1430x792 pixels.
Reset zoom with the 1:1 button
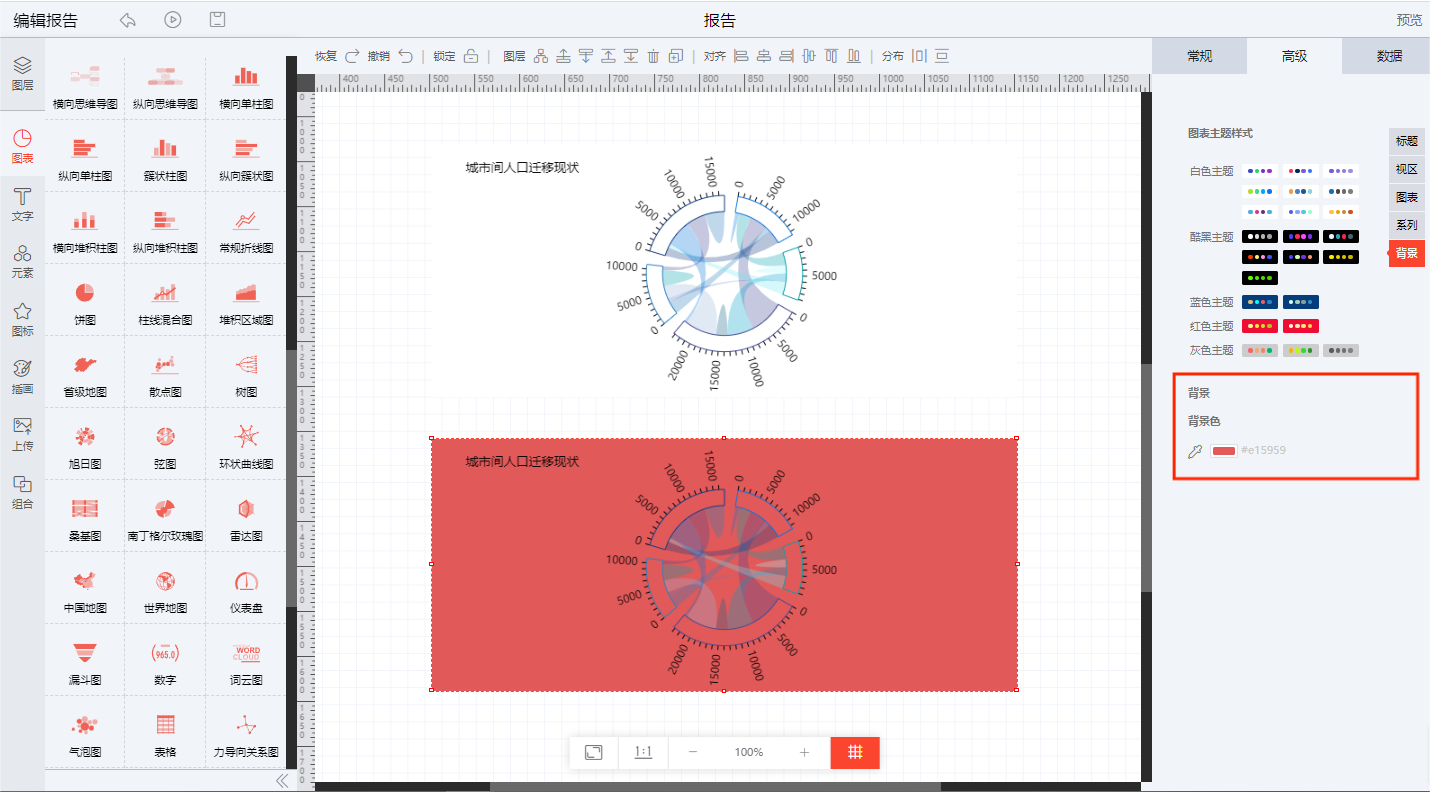(643, 752)
